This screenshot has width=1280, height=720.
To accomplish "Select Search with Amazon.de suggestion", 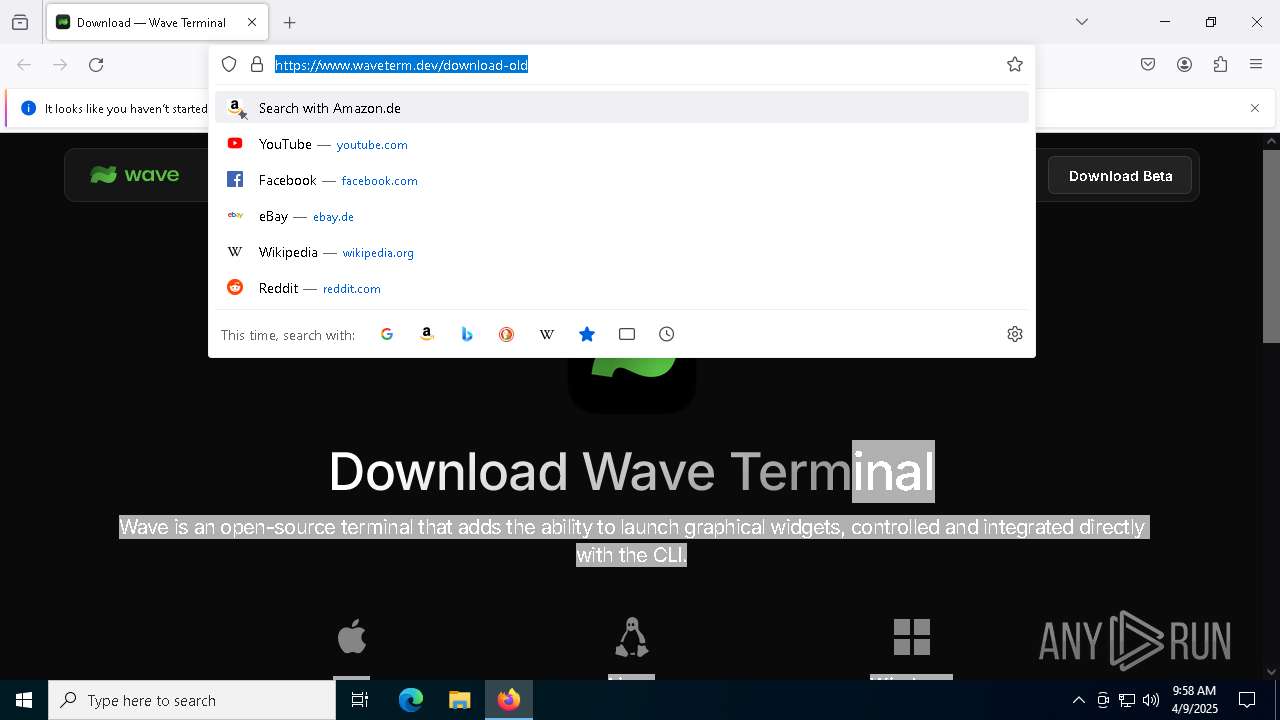I will [622, 108].
